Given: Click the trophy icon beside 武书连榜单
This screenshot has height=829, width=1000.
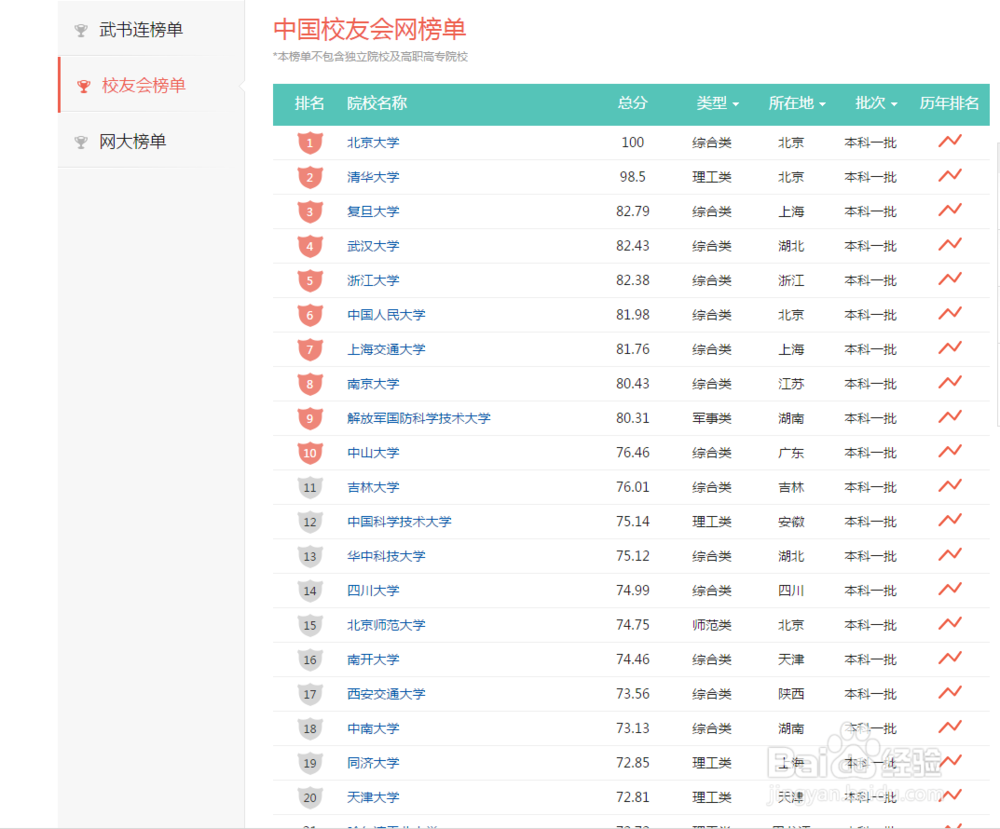Looking at the screenshot, I should pyautogui.click(x=81, y=30).
